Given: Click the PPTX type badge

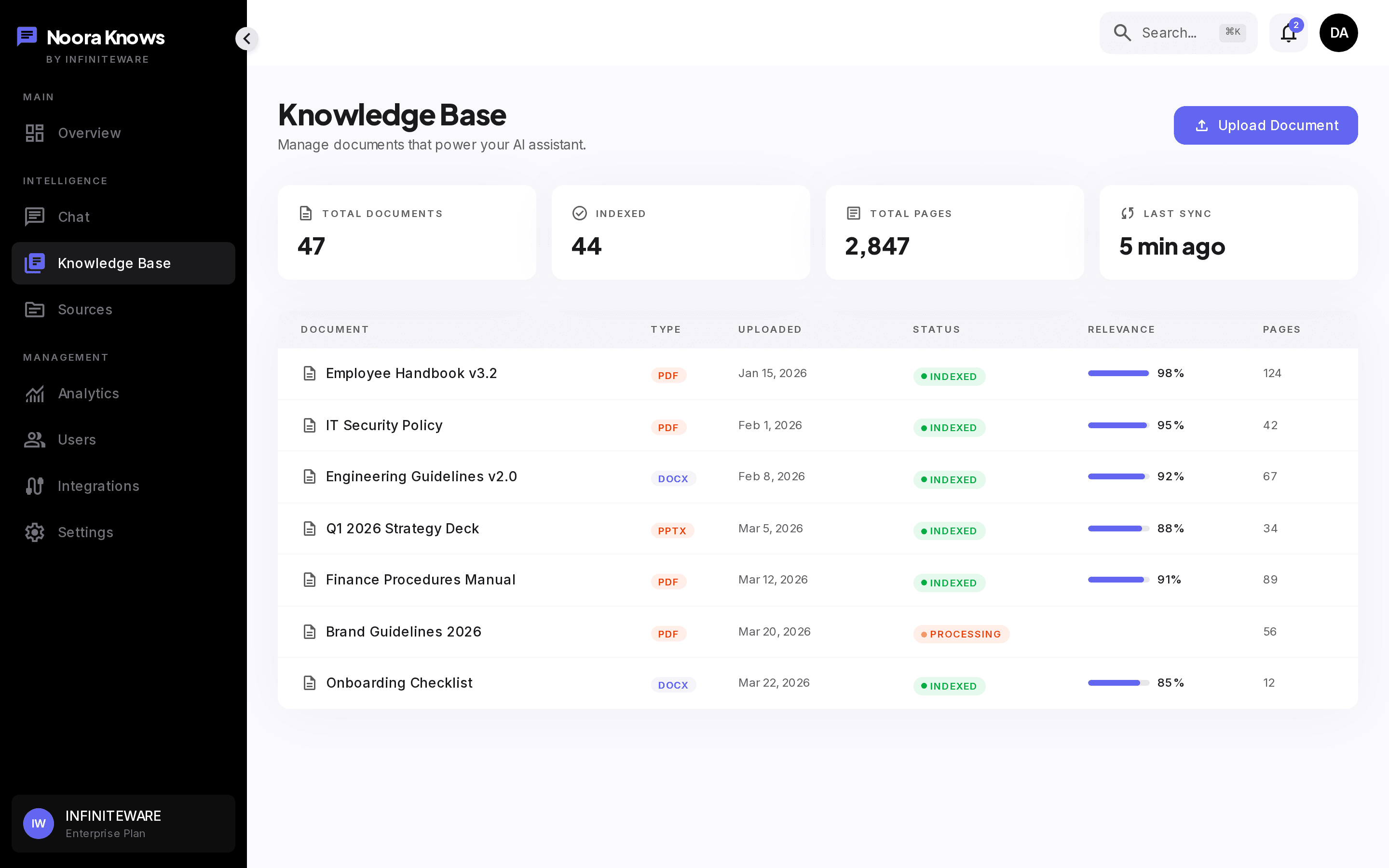Looking at the screenshot, I should (672, 531).
